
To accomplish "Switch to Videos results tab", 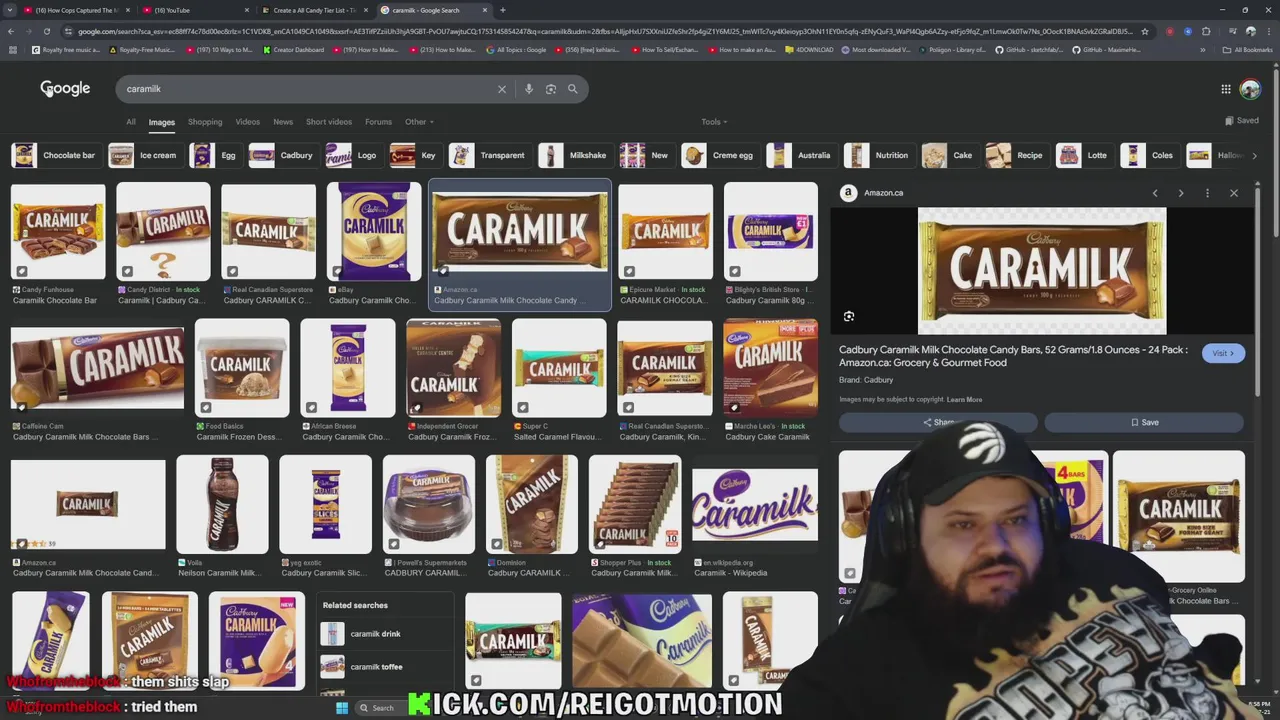I will (248, 122).
